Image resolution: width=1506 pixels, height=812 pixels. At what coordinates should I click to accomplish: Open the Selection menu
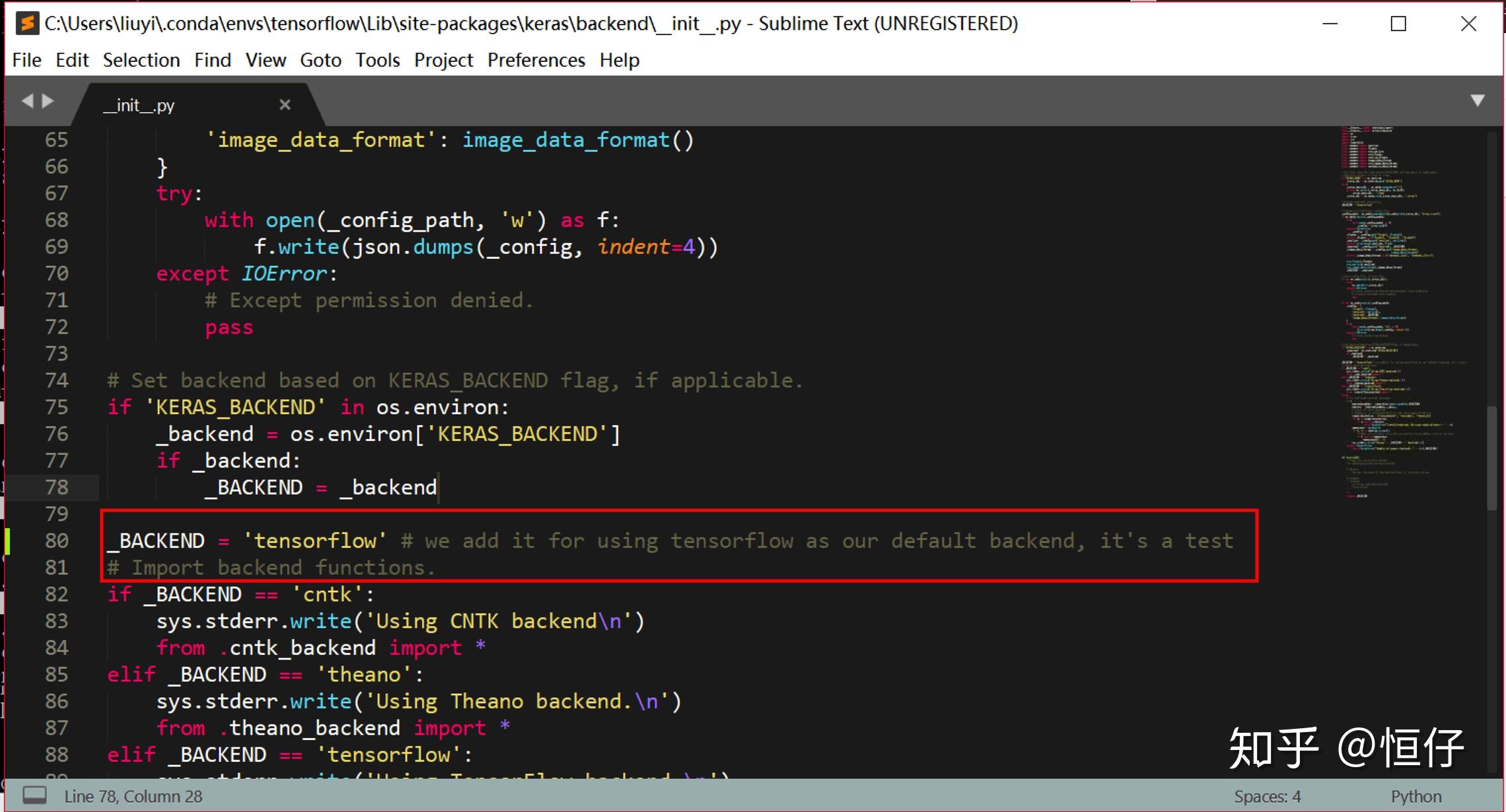pyautogui.click(x=141, y=60)
